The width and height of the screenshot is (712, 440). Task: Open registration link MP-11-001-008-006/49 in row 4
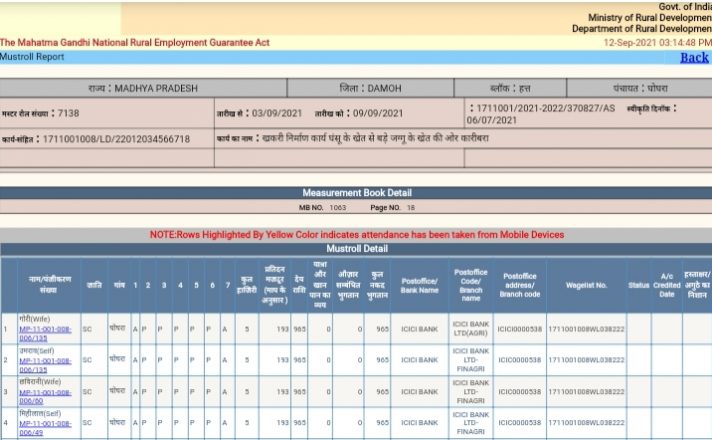(x=45, y=428)
